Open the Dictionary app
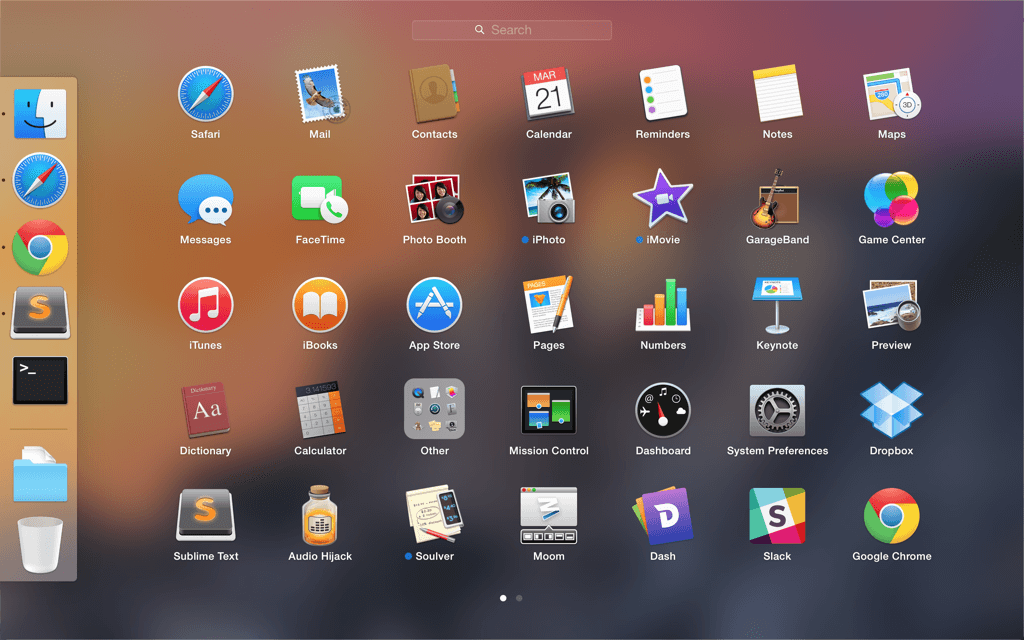1024x640 pixels. pyautogui.click(x=206, y=410)
